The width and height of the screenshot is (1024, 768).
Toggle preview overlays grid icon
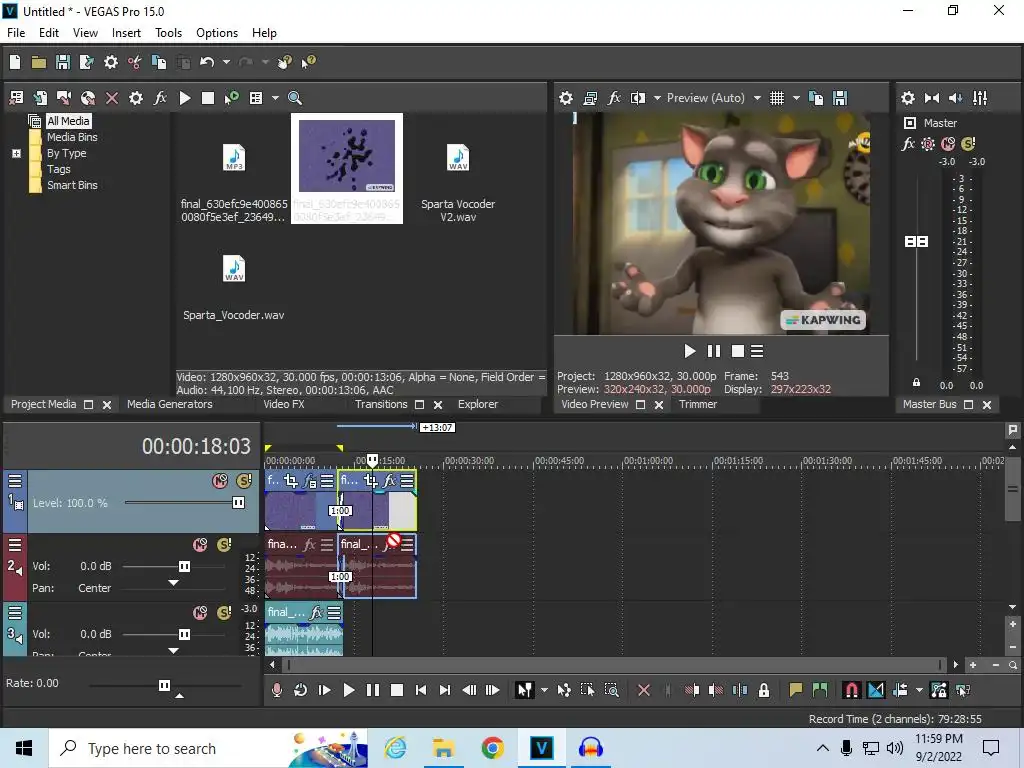[x=776, y=98]
